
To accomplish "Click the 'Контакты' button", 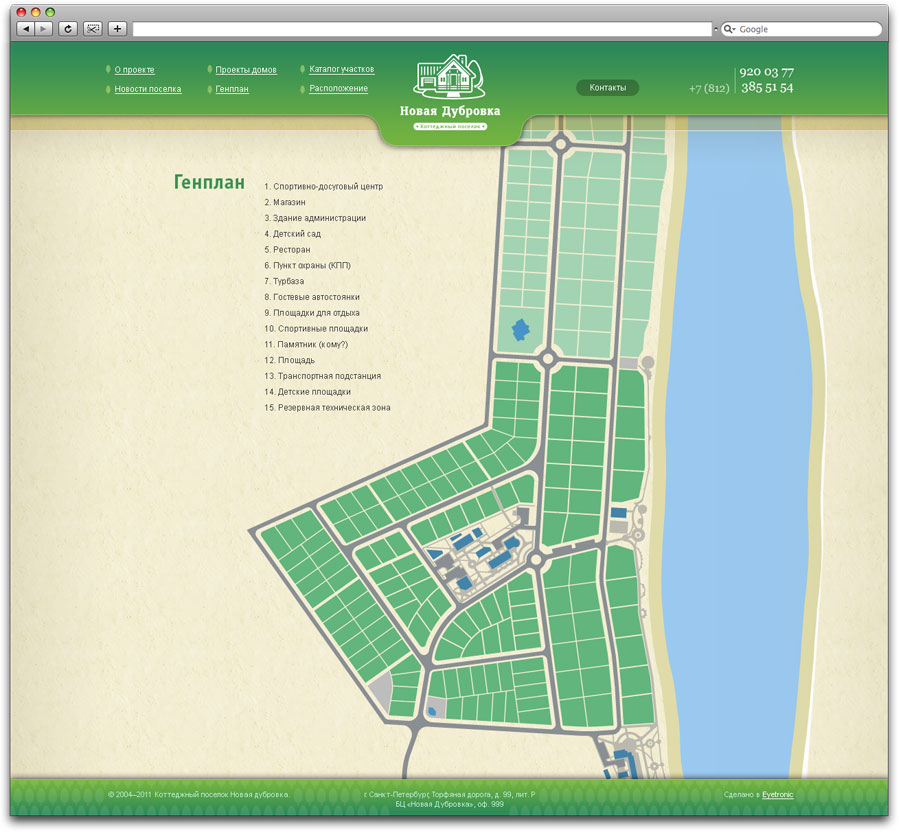I will [x=608, y=88].
